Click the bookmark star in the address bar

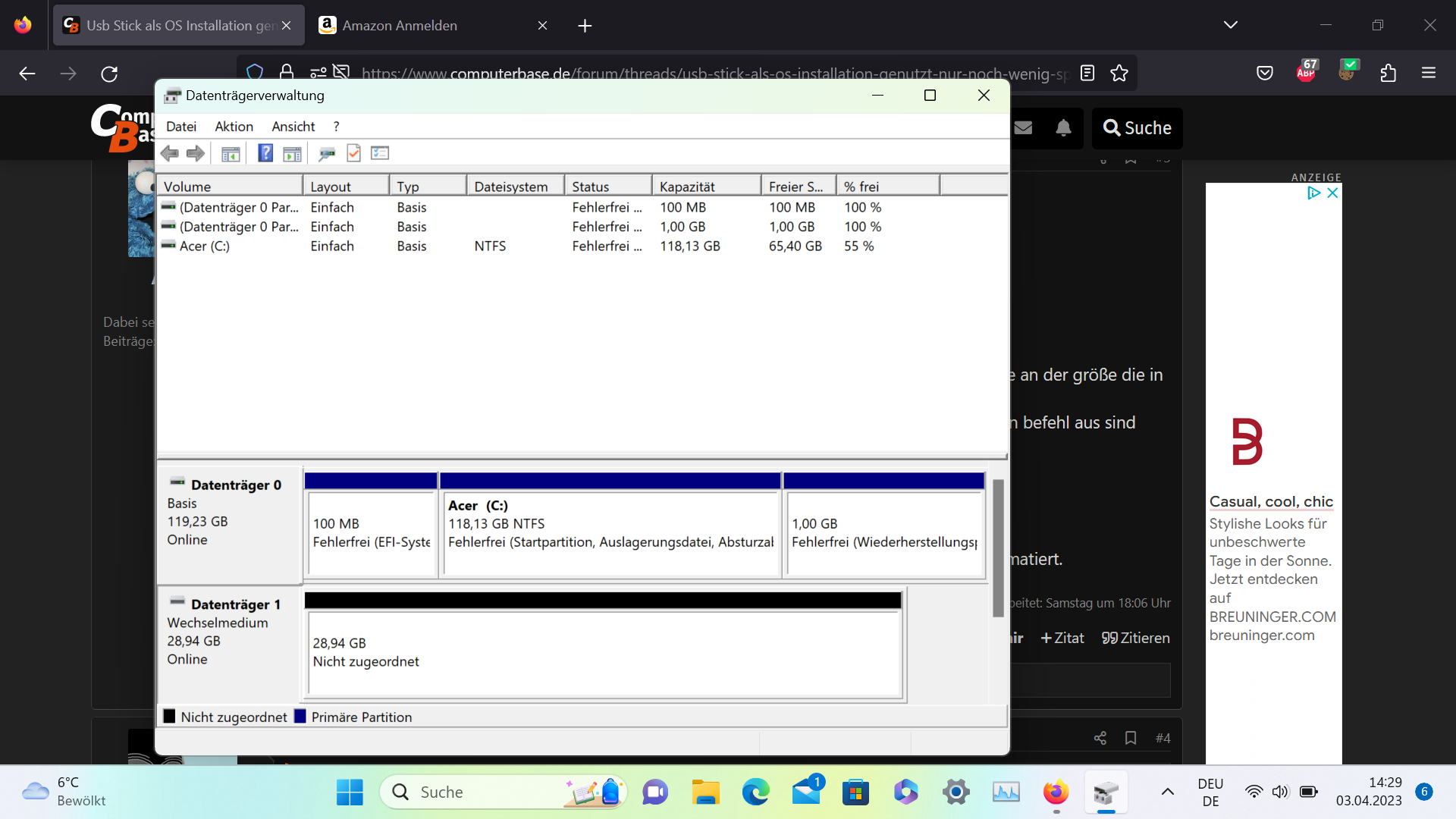point(1120,73)
